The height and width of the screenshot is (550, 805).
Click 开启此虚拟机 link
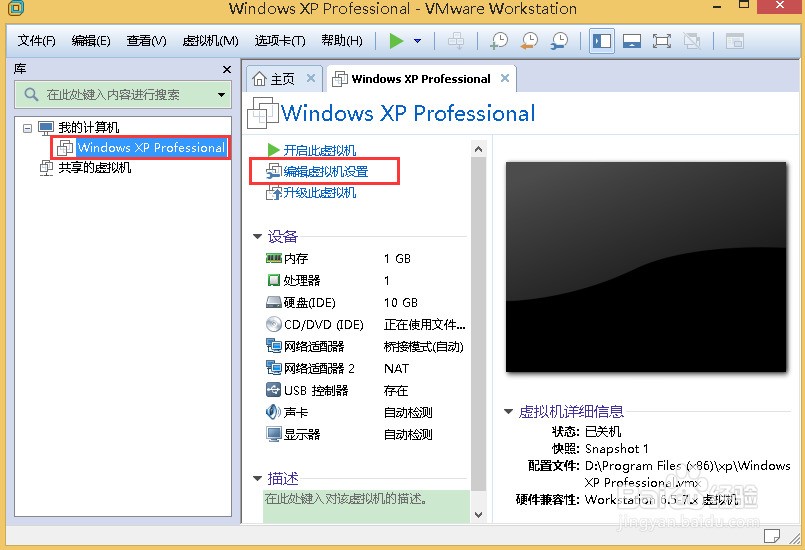[x=319, y=150]
